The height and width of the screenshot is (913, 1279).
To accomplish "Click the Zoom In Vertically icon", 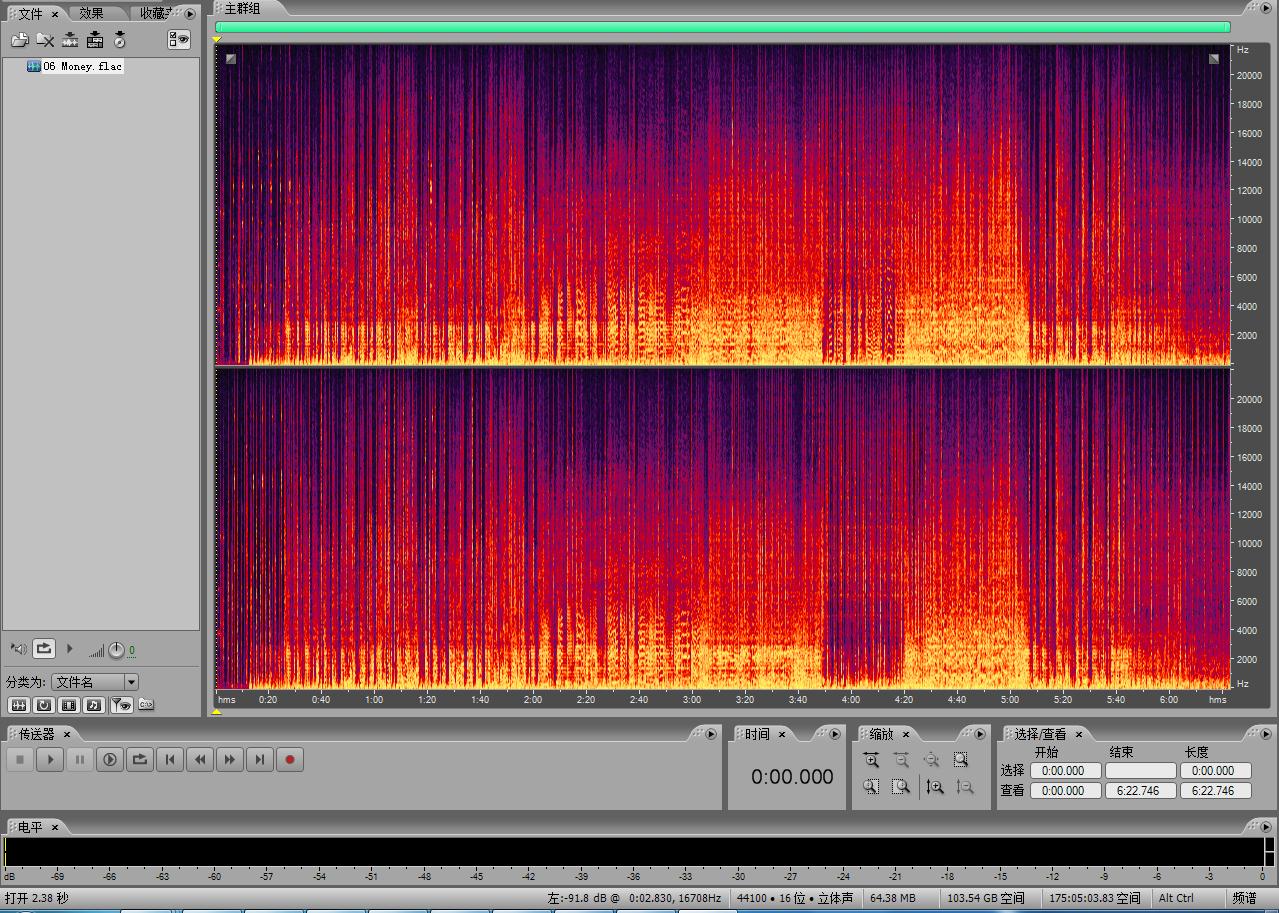I will point(934,787).
